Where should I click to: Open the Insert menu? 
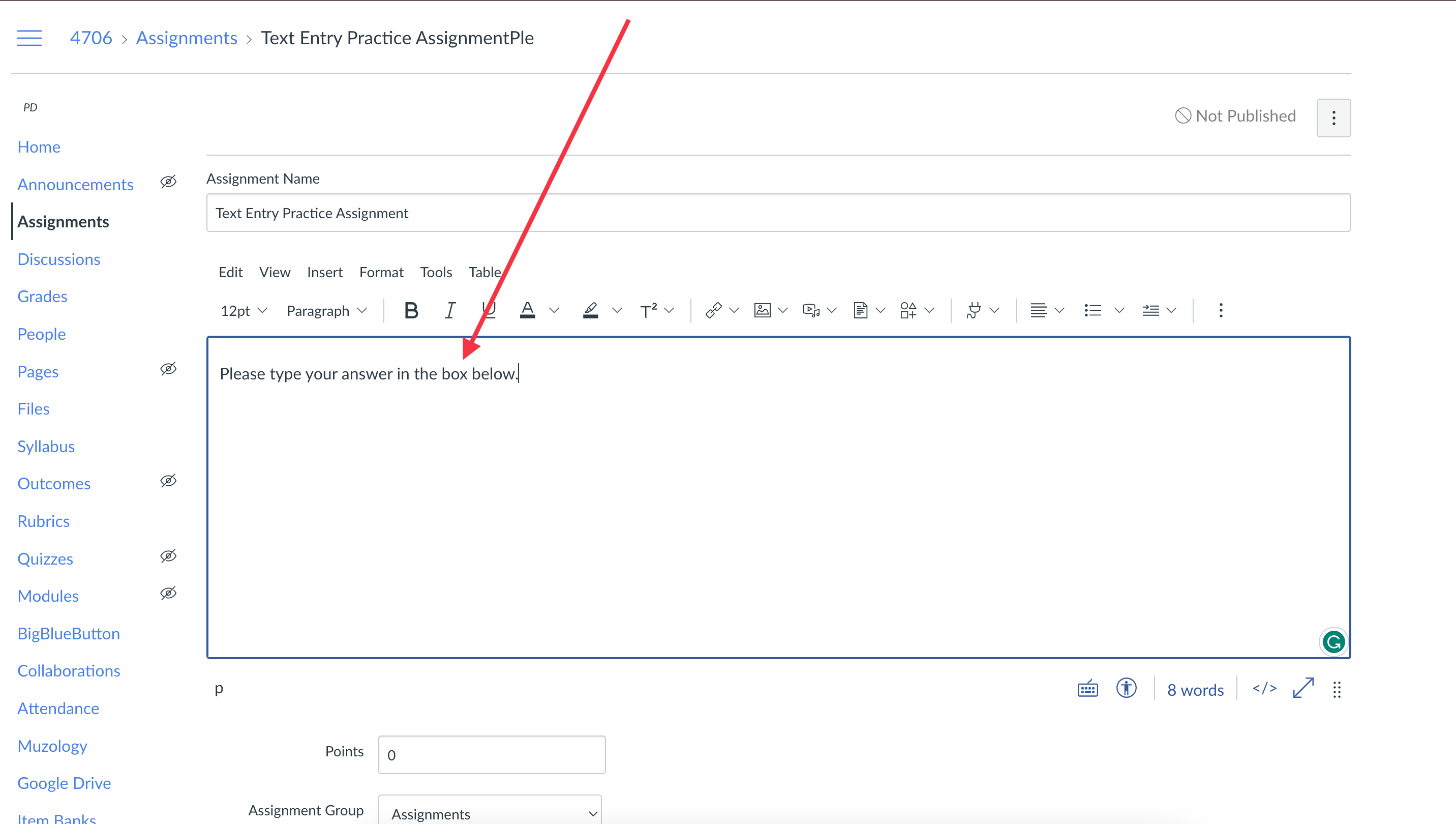(325, 272)
